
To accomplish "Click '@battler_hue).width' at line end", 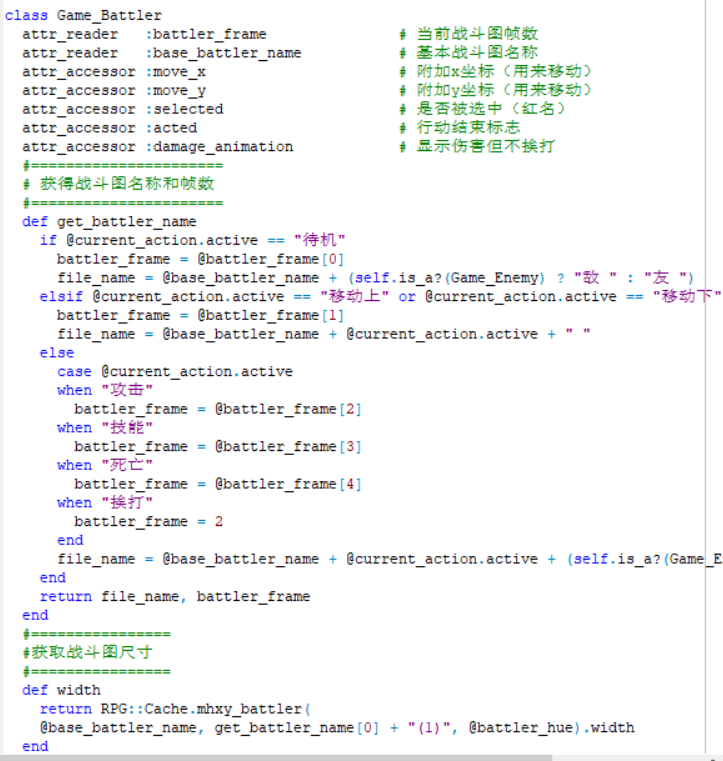I will [x=551, y=728].
